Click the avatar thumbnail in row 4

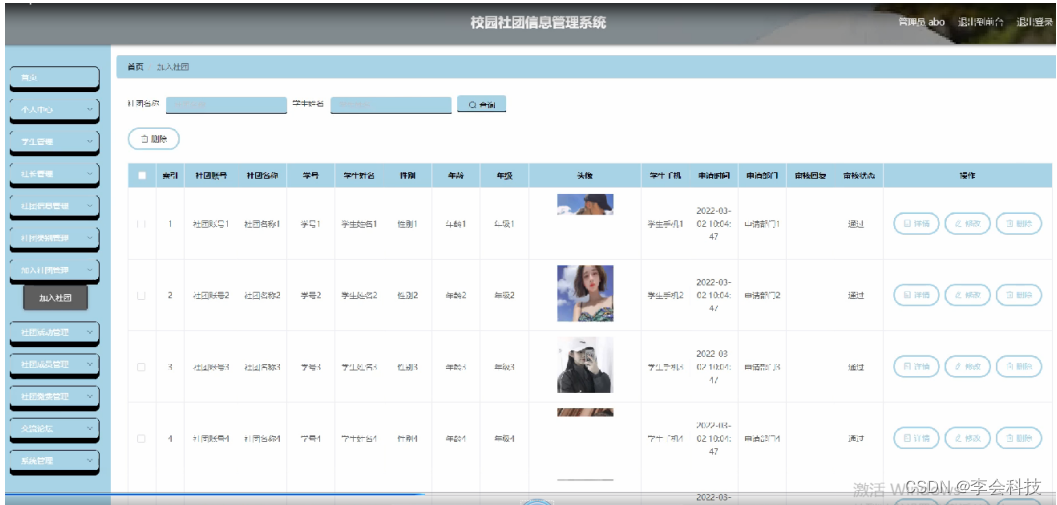585,412
